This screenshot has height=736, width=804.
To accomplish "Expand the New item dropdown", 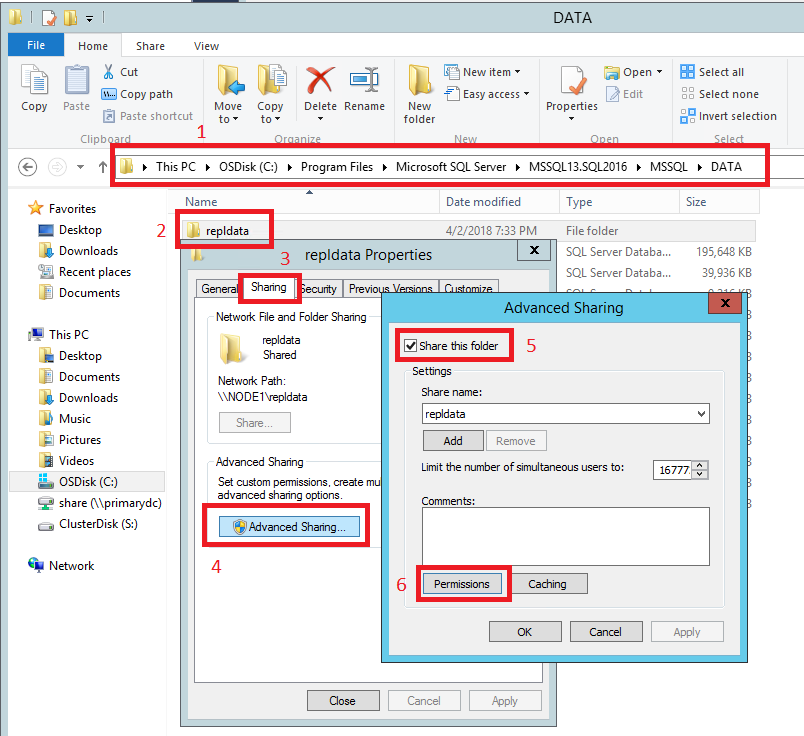I will [517, 72].
